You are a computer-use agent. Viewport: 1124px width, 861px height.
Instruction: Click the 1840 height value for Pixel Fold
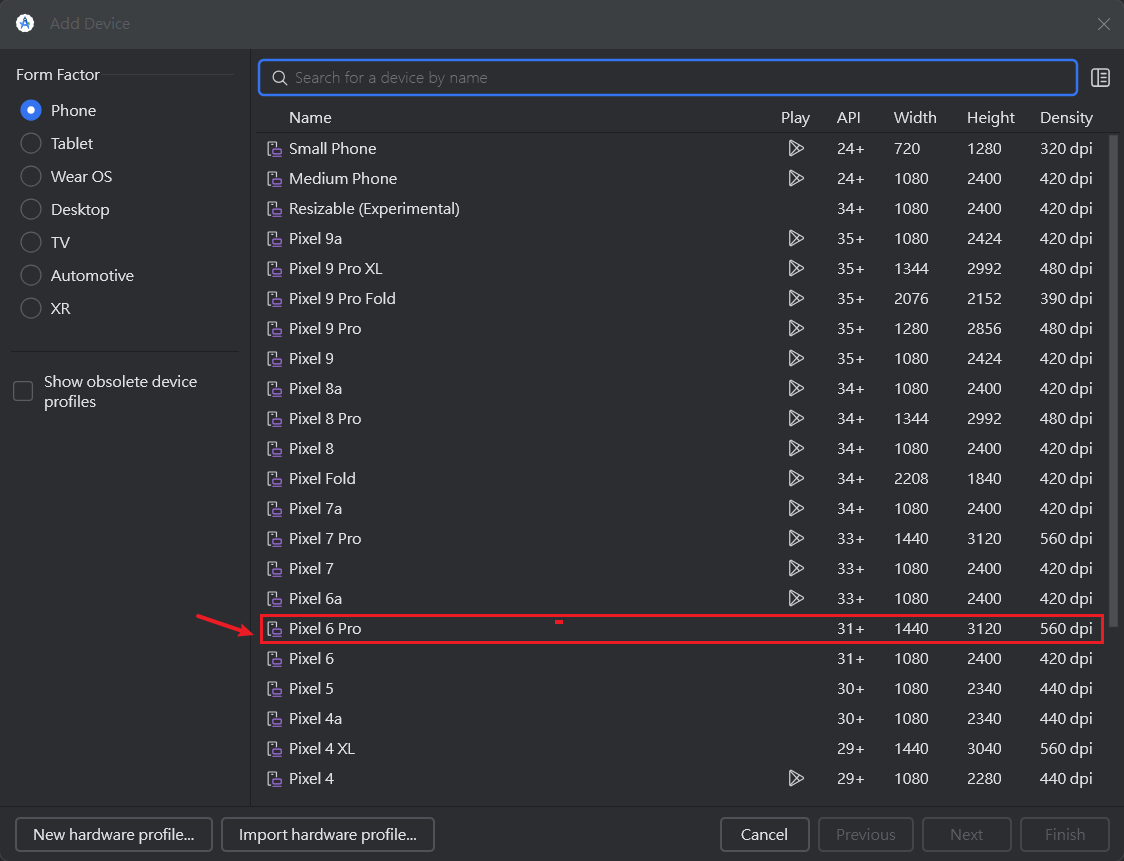pyautogui.click(x=984, y=478)
